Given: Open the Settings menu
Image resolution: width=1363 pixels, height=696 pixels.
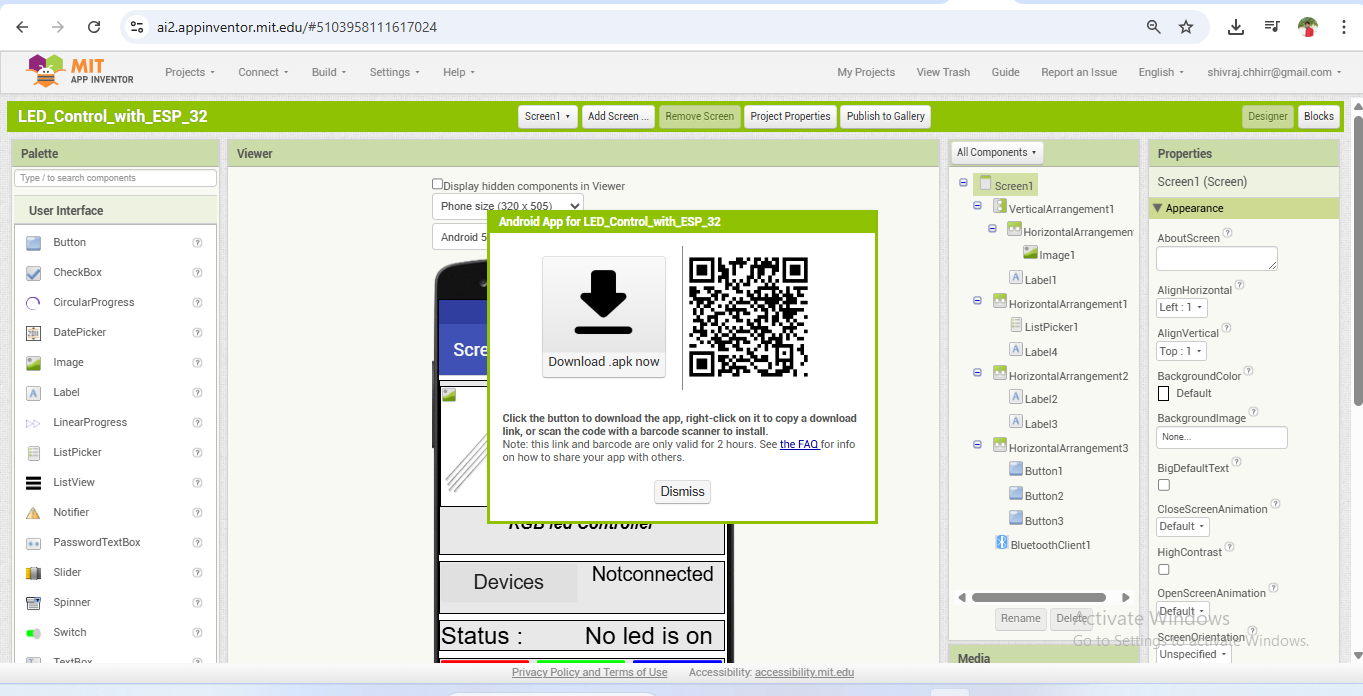Looking at the screenshot, I should pos(395,72).
